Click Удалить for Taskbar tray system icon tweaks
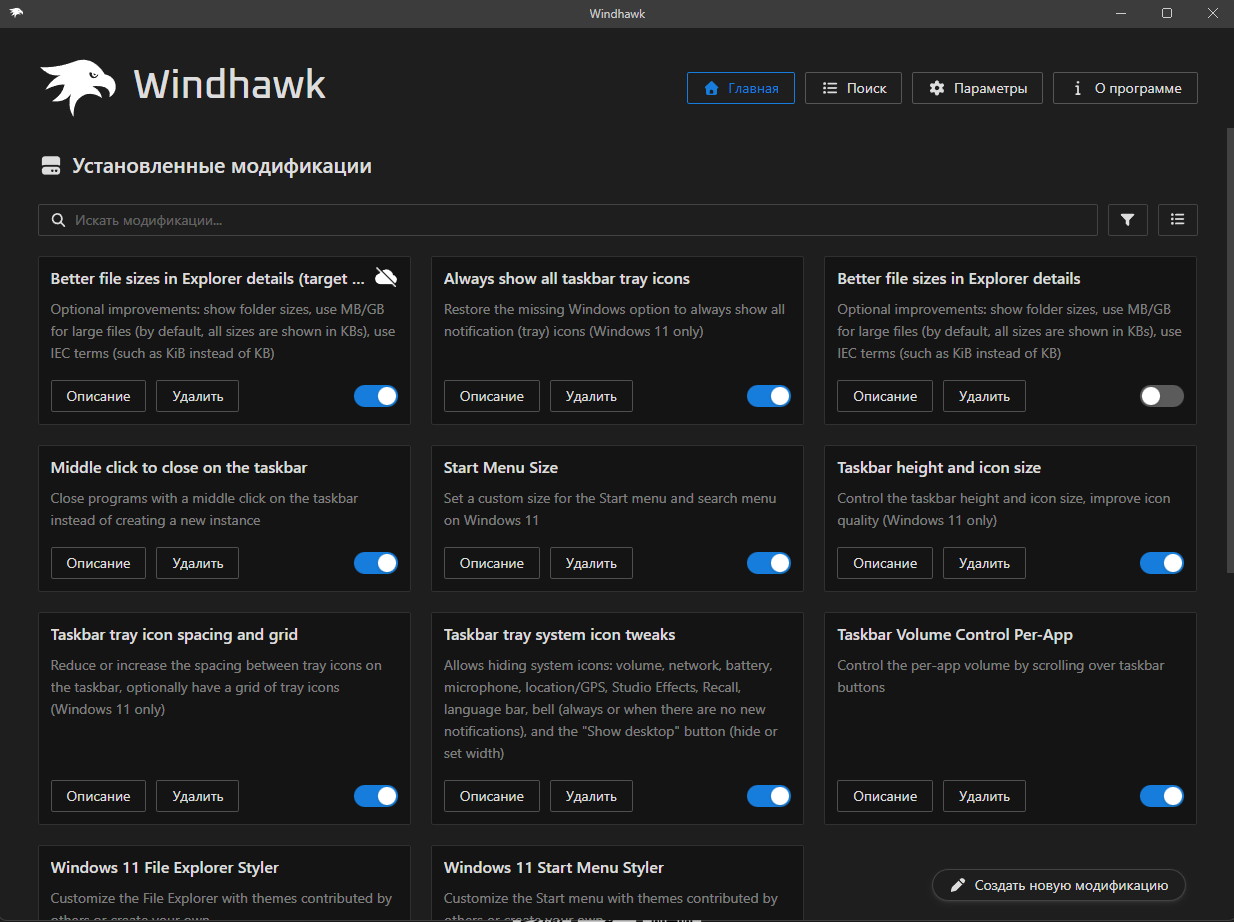This screenshot has width=1234, height=922. click(591, 796)
